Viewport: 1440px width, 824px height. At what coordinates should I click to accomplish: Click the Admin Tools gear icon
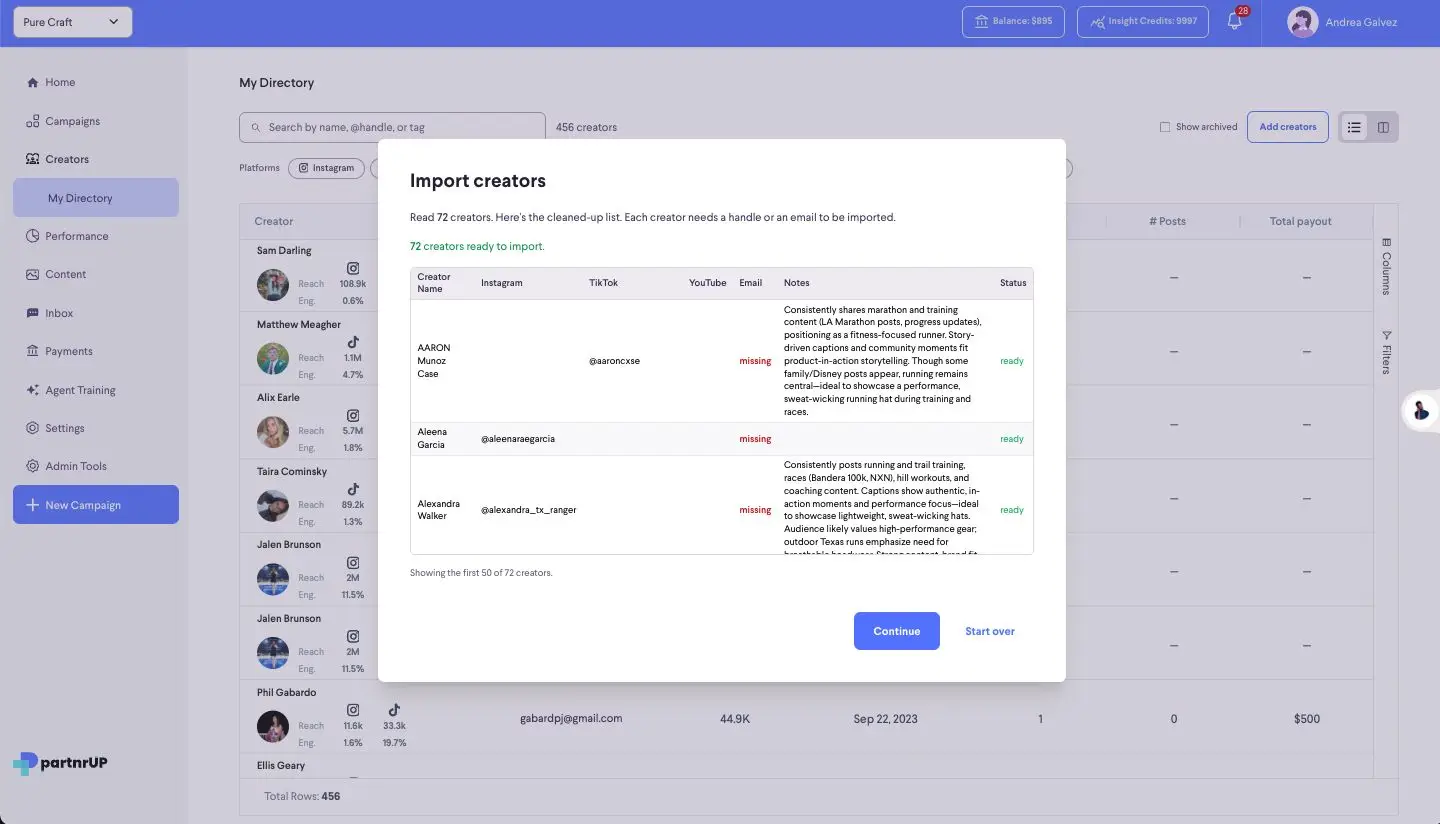pyautogui.click(x=33, y=466)
